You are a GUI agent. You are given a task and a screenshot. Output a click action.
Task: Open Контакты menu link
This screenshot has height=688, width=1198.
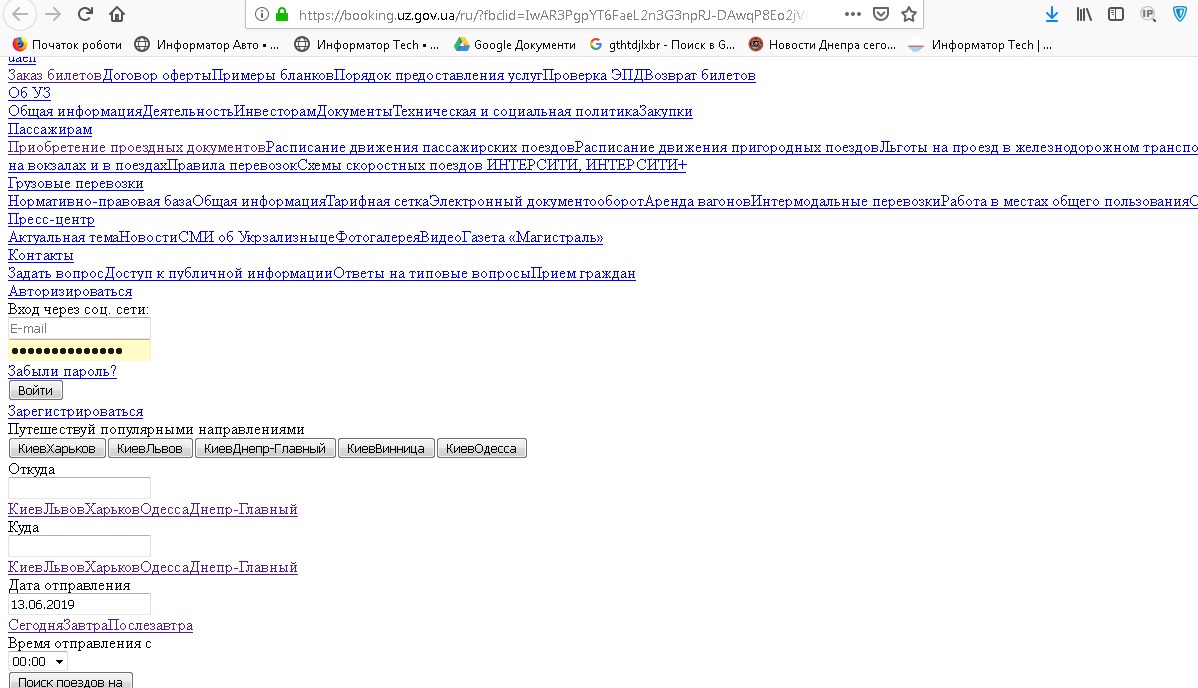tap(40, 255)
